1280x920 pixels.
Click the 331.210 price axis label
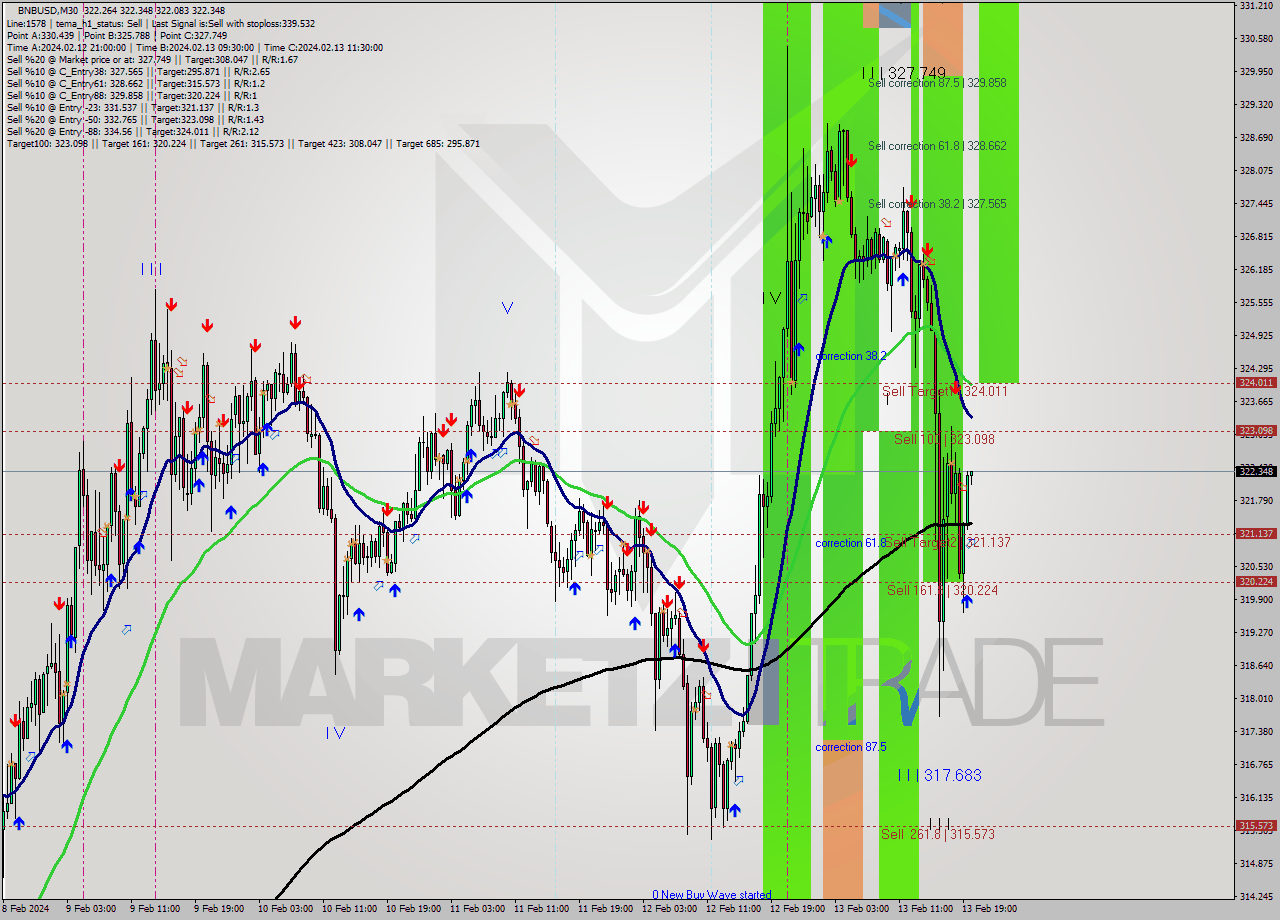[1256, 6]
